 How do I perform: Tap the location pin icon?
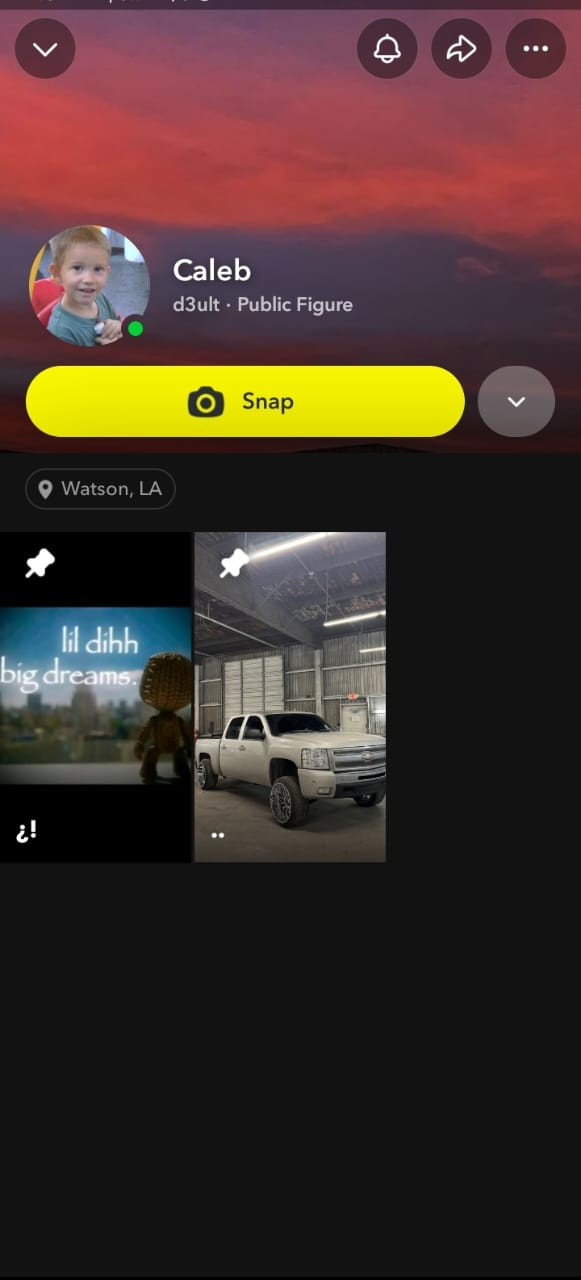[45, 489]
